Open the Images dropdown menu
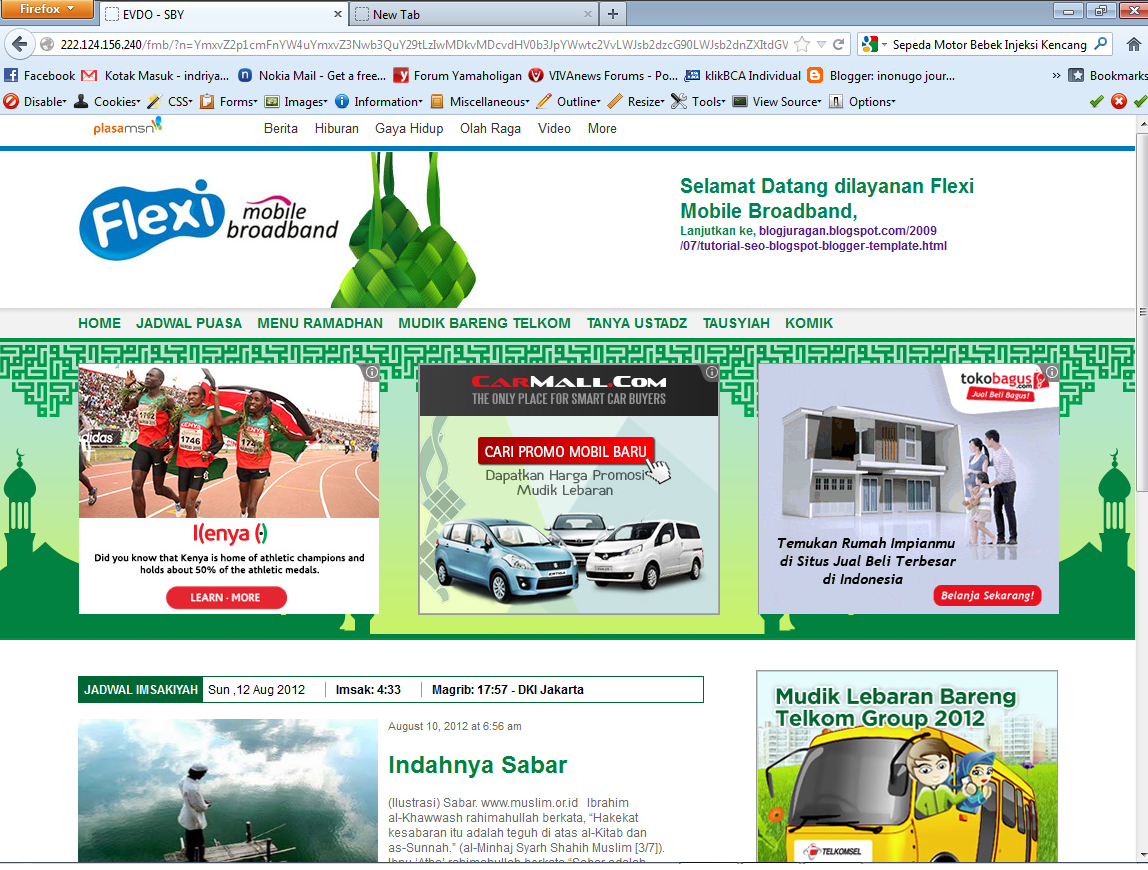This screenshot has width=1148, height=870. click(296, 102)
